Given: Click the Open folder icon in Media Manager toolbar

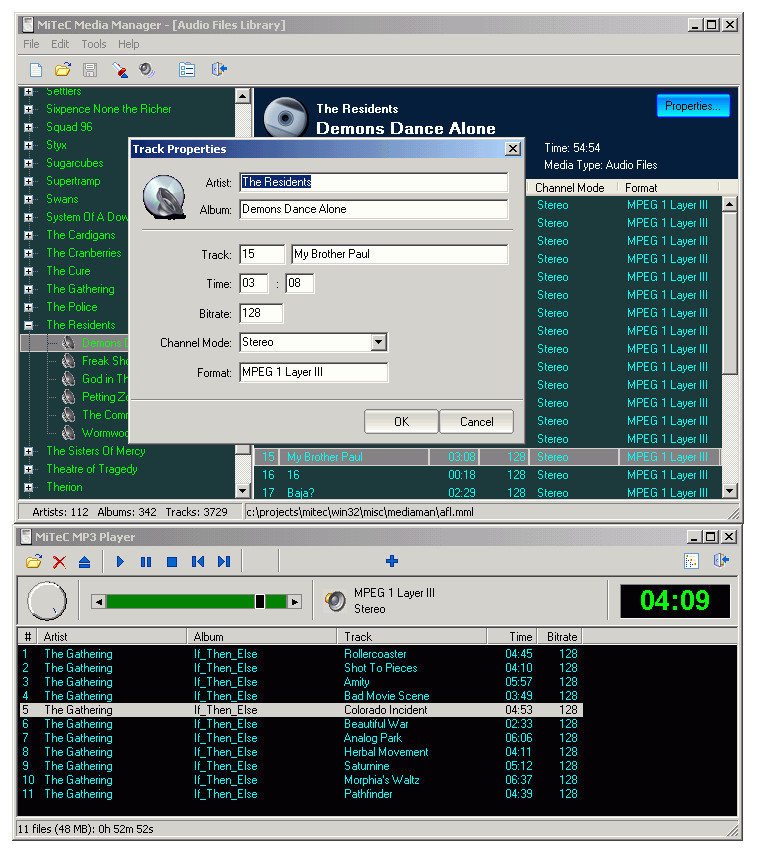Looking at the screenshot, I should click(x=63, y=69).
